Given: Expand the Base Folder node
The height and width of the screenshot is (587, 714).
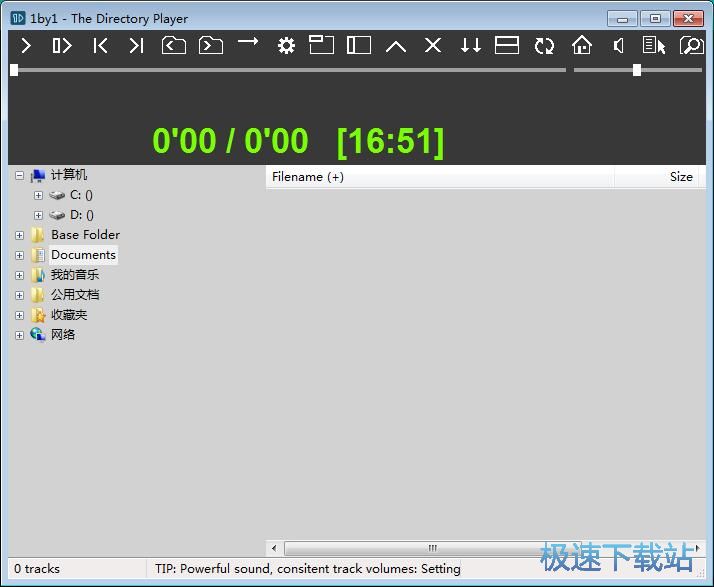Looking at the screenshot, I should [x=19, y=235].
